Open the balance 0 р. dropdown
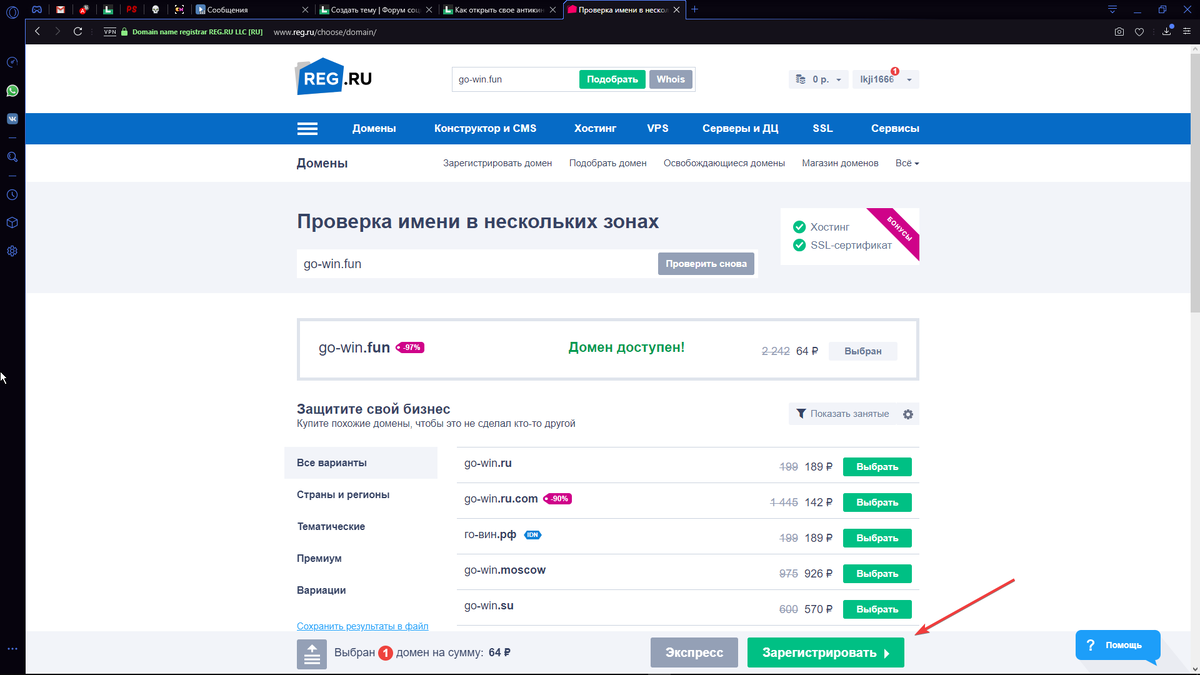Viewport: 1200px width, 675px height. [x=817, y=79]
